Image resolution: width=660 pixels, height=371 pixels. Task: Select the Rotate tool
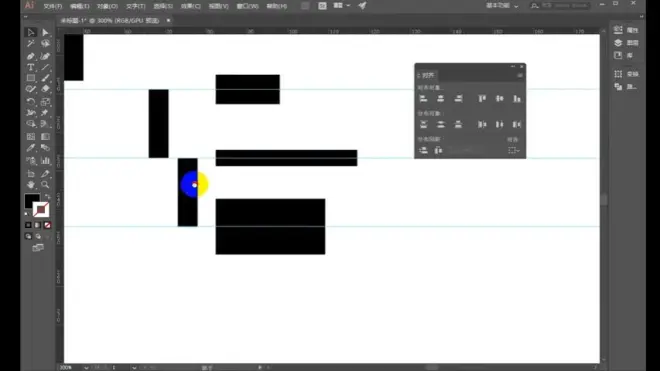(x=31, y=101)
